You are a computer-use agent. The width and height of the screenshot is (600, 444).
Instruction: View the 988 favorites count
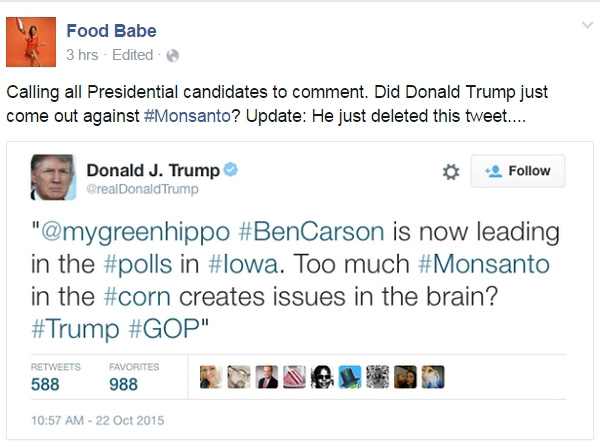click(x=124, y=384)
